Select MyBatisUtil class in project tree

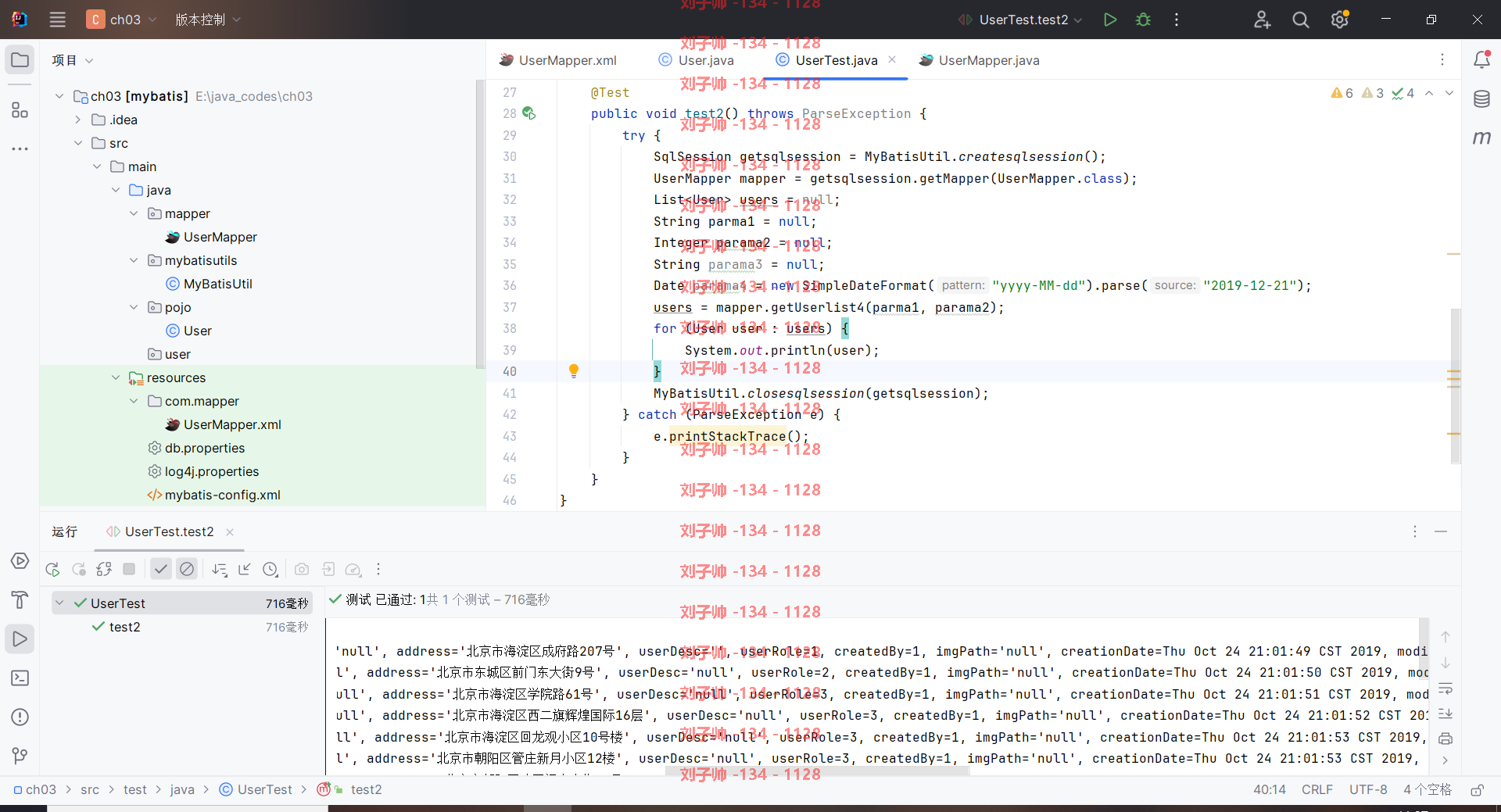(217, 284)
